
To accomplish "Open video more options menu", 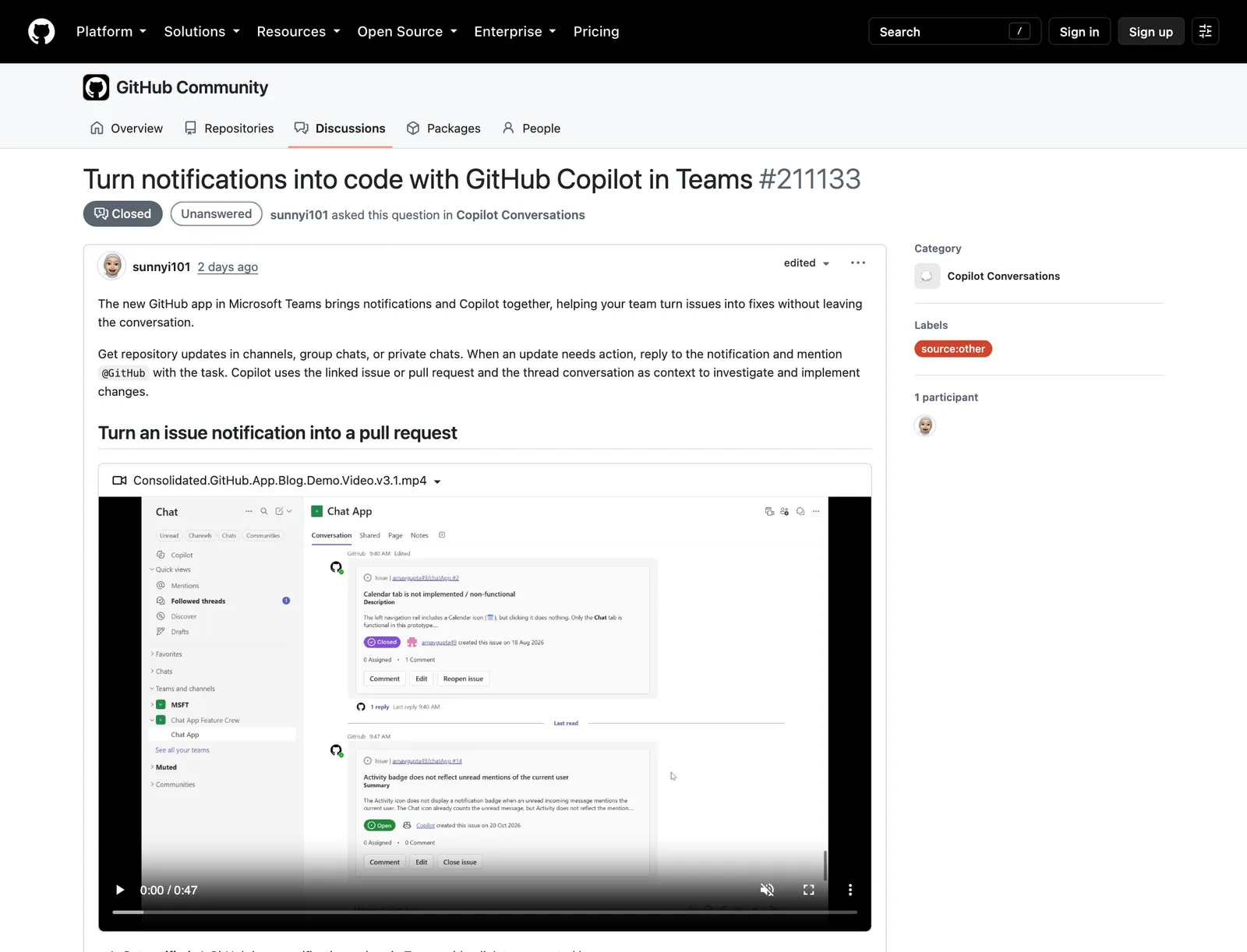I will 850,890.
